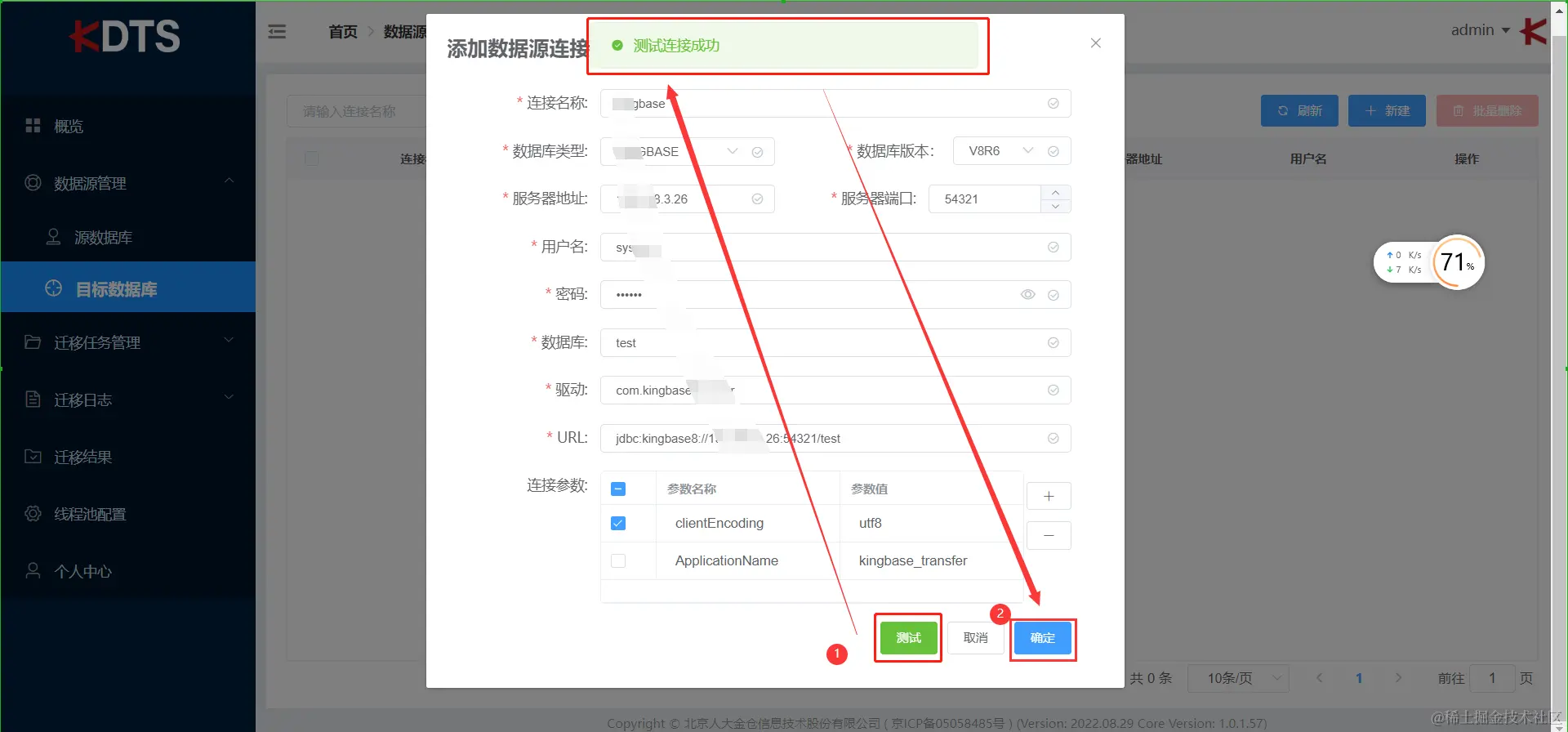This screenshot has height=732, width=1568.
Task: Click the 新建 new button
Action: (1387, 110)
